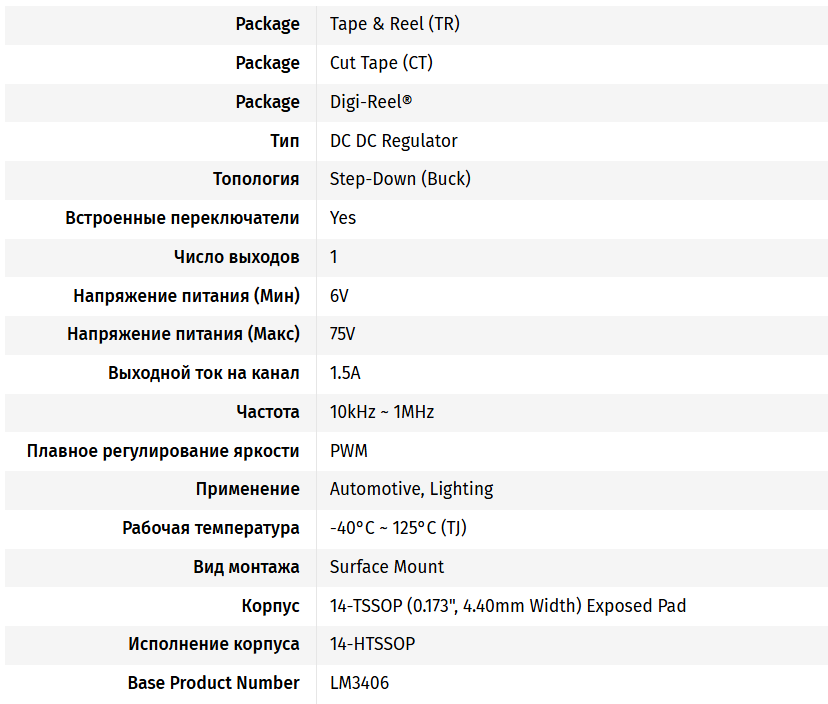Click the 'Плавное регулирование яркости' label

[x=163, y=451]
